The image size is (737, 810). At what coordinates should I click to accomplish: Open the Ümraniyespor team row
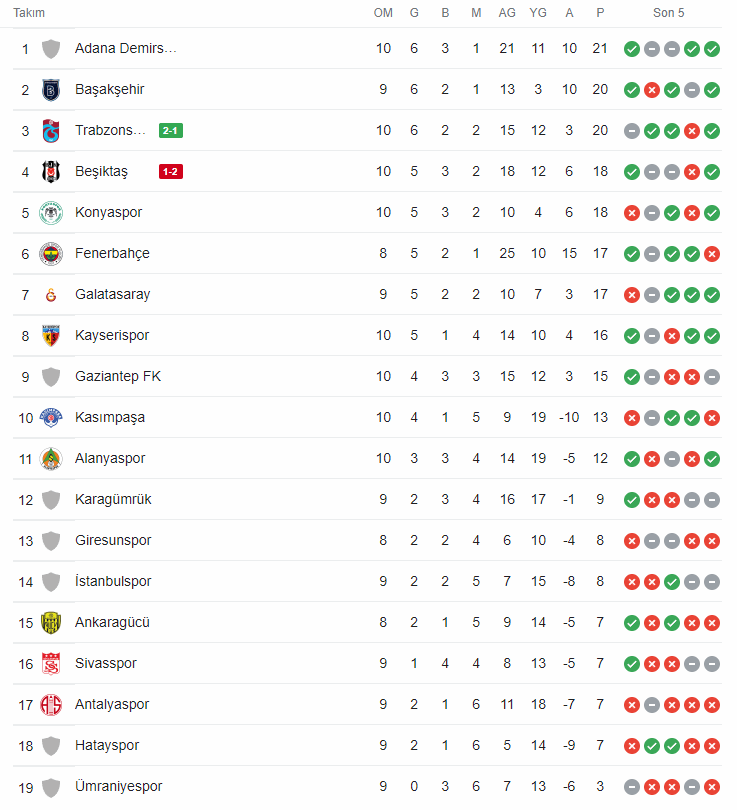(x=367, y=787)
